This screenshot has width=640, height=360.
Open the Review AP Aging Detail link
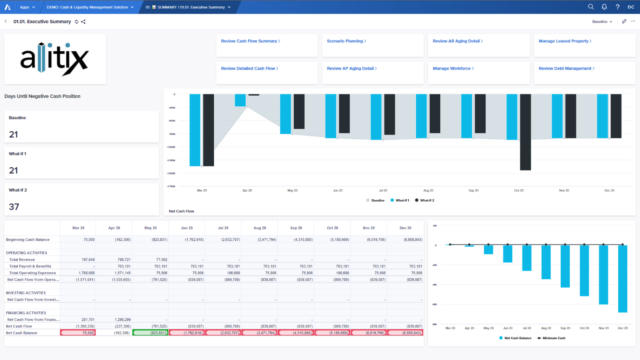click(351, 68)
